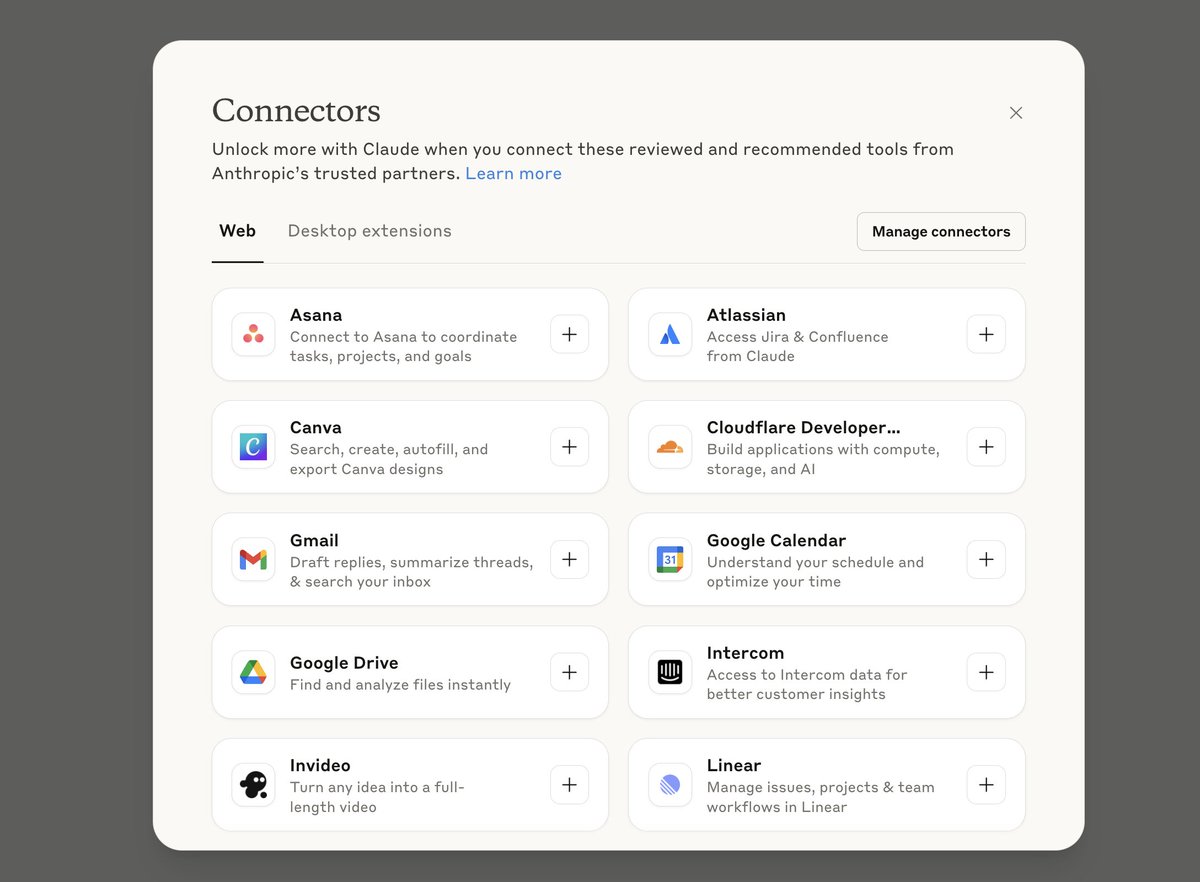The image size is (1200, 882).
Task: Click the Google Calendar logo icon
Action: 670,559
